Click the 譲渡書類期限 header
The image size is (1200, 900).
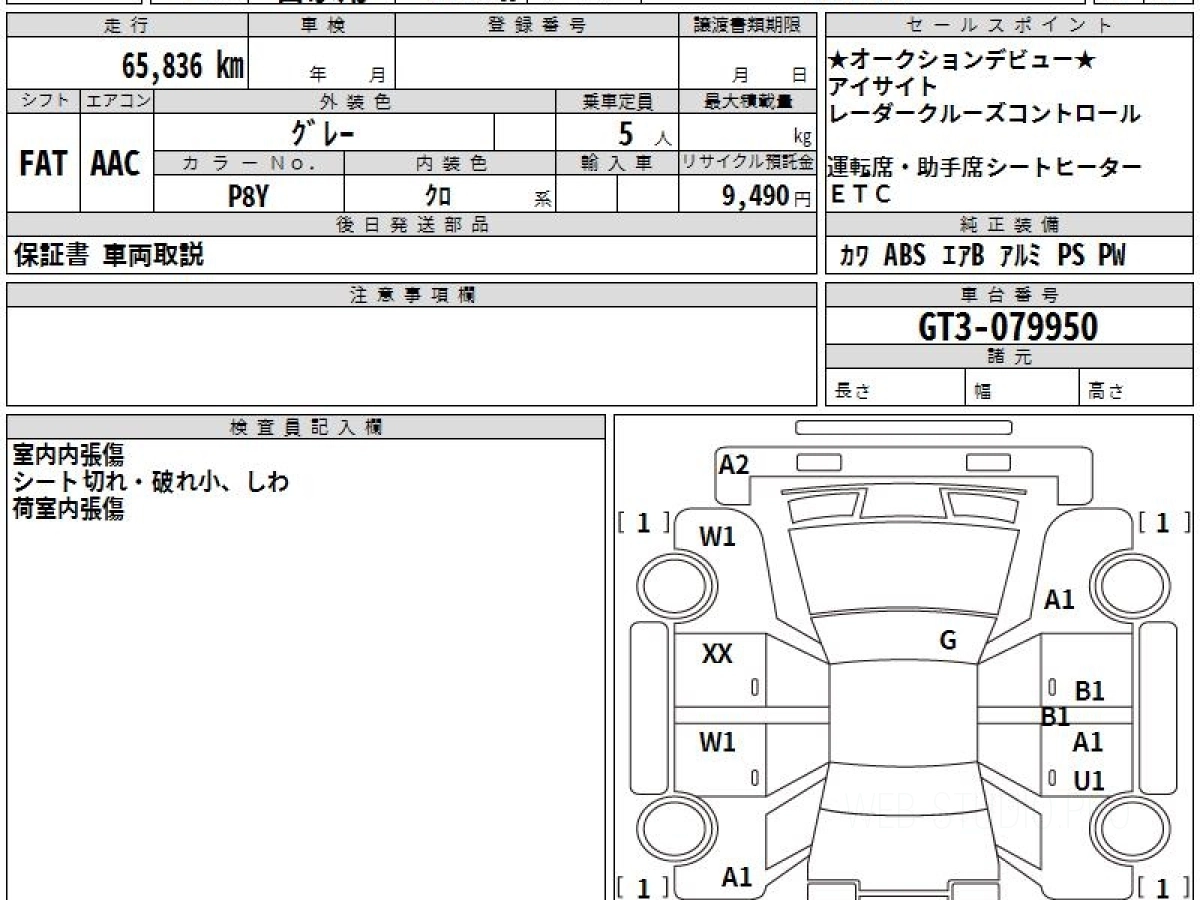pos(747,26)
